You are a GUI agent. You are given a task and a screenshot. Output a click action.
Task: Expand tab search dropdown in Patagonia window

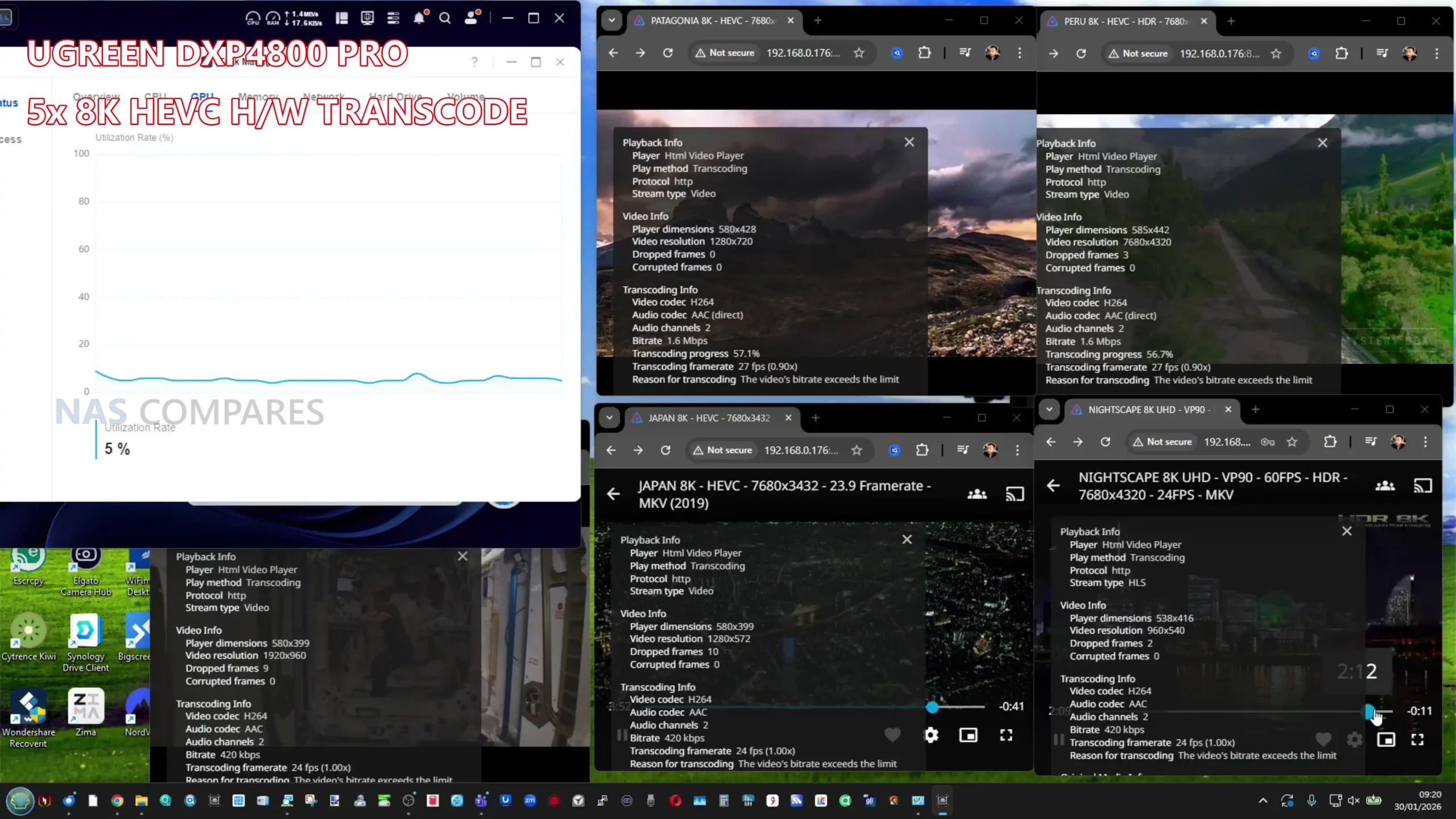click(x=611, y=20)
